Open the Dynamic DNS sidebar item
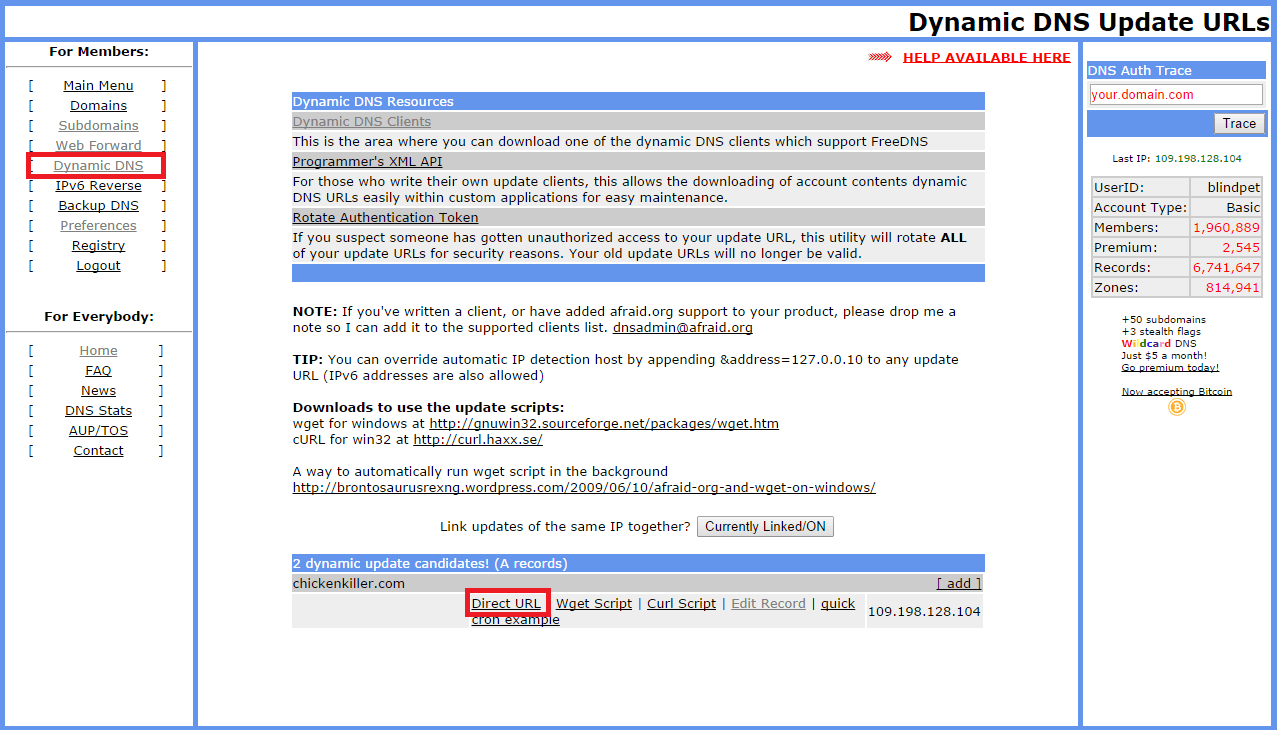This screenshot has width=1277, height=730. (x=98, y=166)
